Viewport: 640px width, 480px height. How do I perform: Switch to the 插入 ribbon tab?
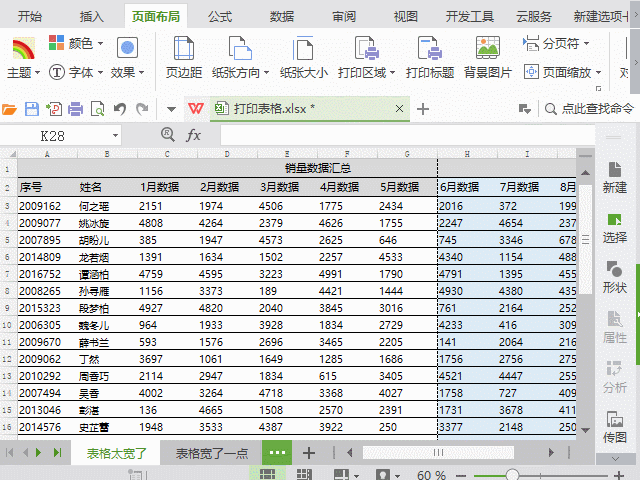click(91, 17)
